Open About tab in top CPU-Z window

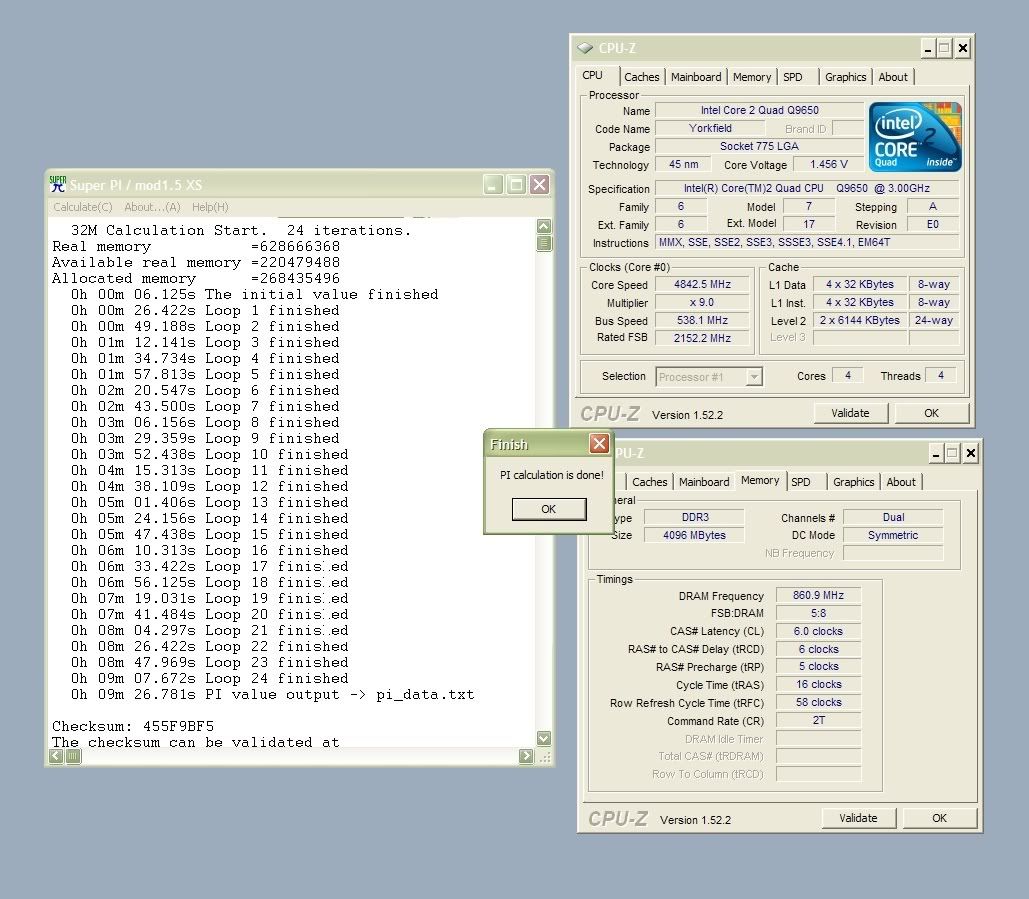(x=893, y=77)
